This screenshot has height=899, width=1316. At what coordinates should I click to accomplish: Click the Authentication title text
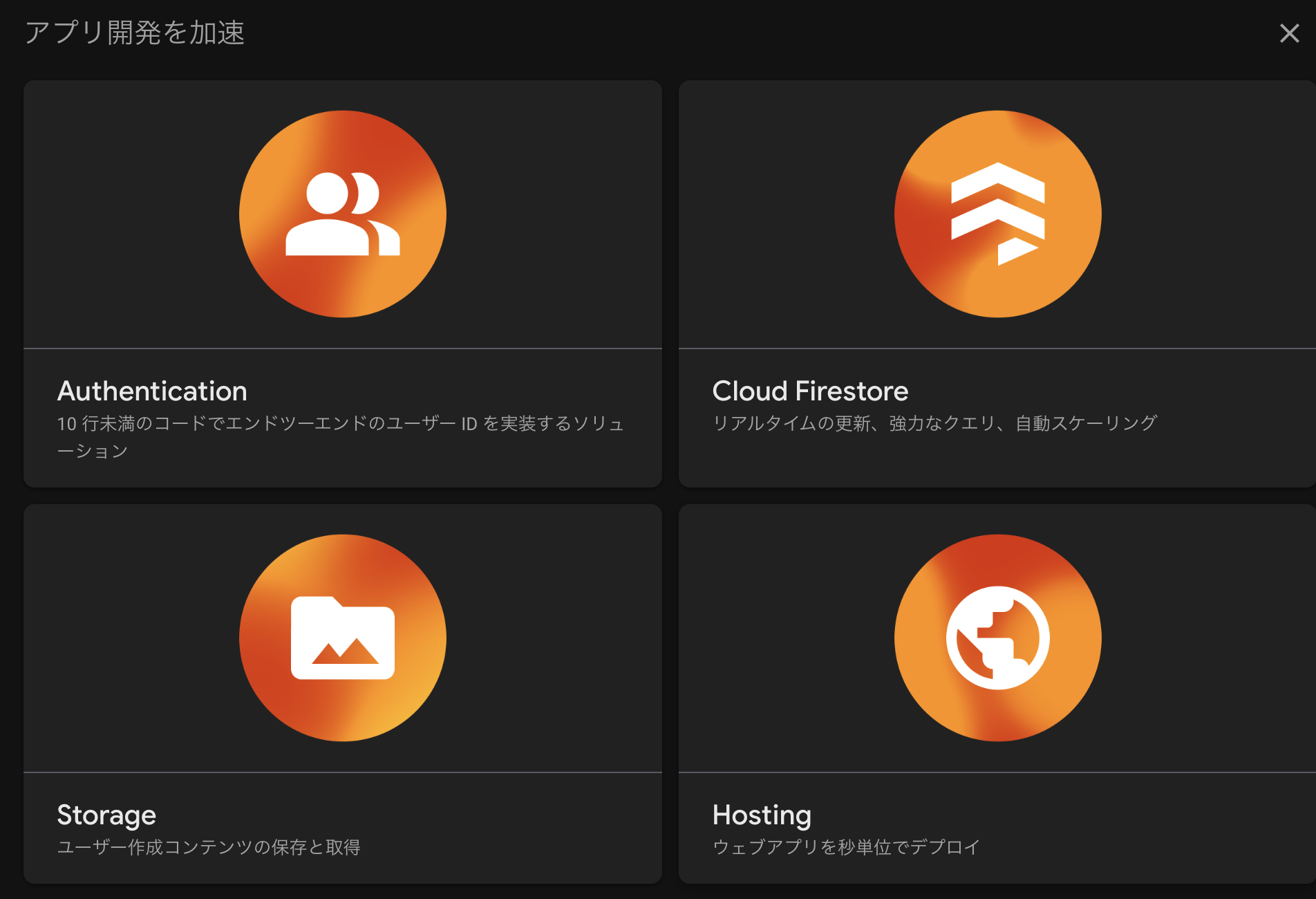coord(152,391)
